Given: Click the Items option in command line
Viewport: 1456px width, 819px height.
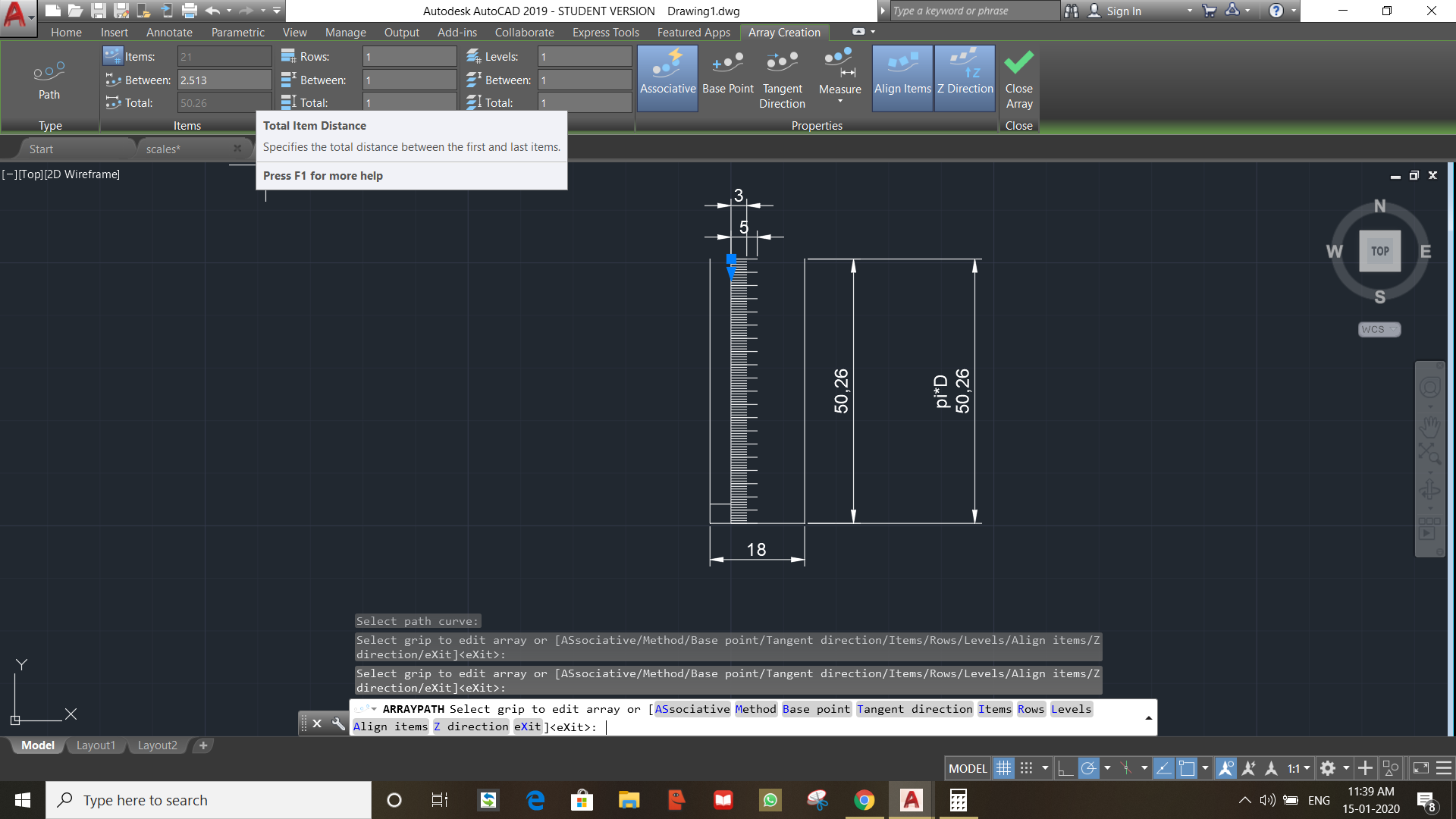Looking at the screenshot, I should (994, 709).
